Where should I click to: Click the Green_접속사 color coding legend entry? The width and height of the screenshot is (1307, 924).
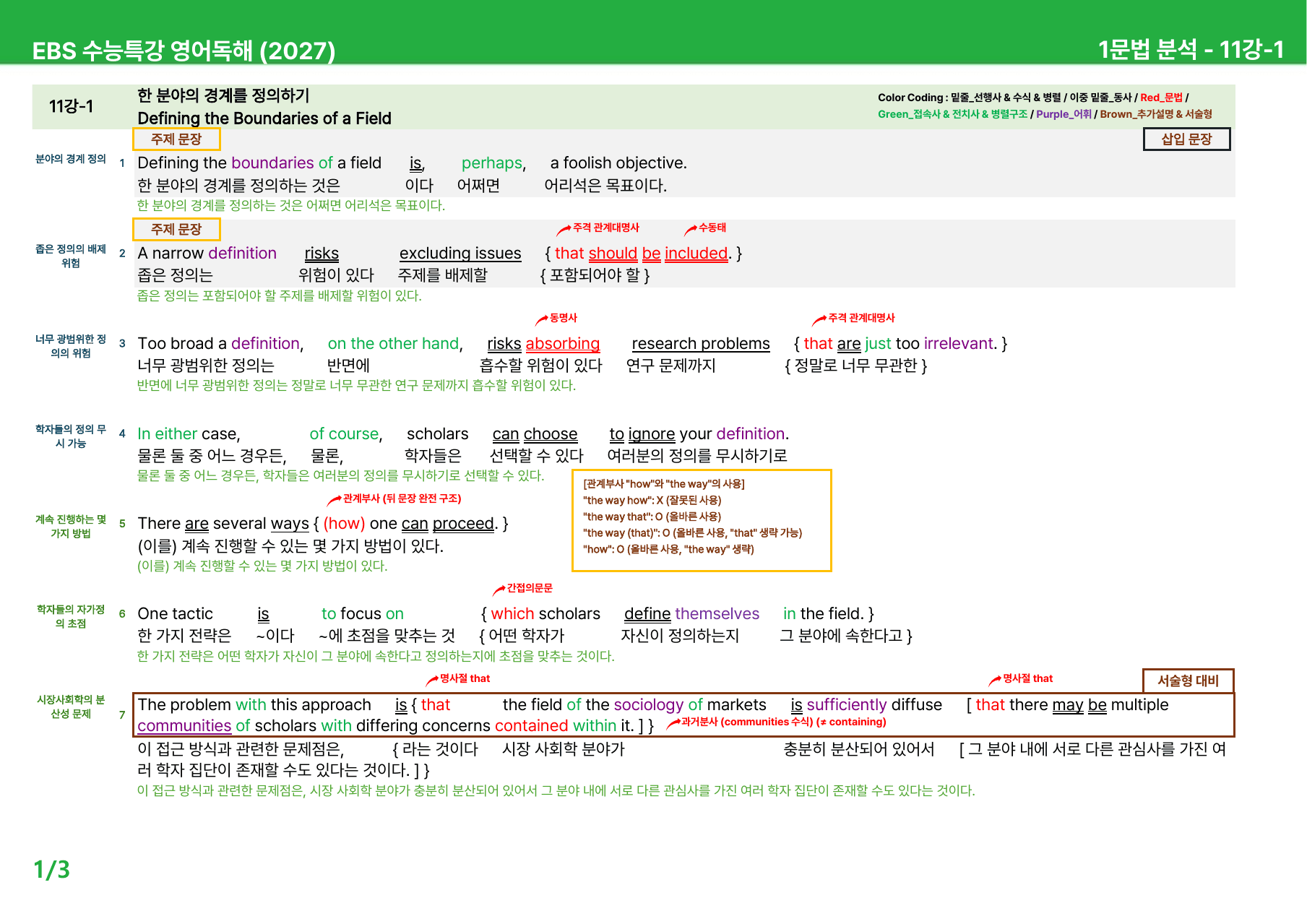click(x=952, y=114)
